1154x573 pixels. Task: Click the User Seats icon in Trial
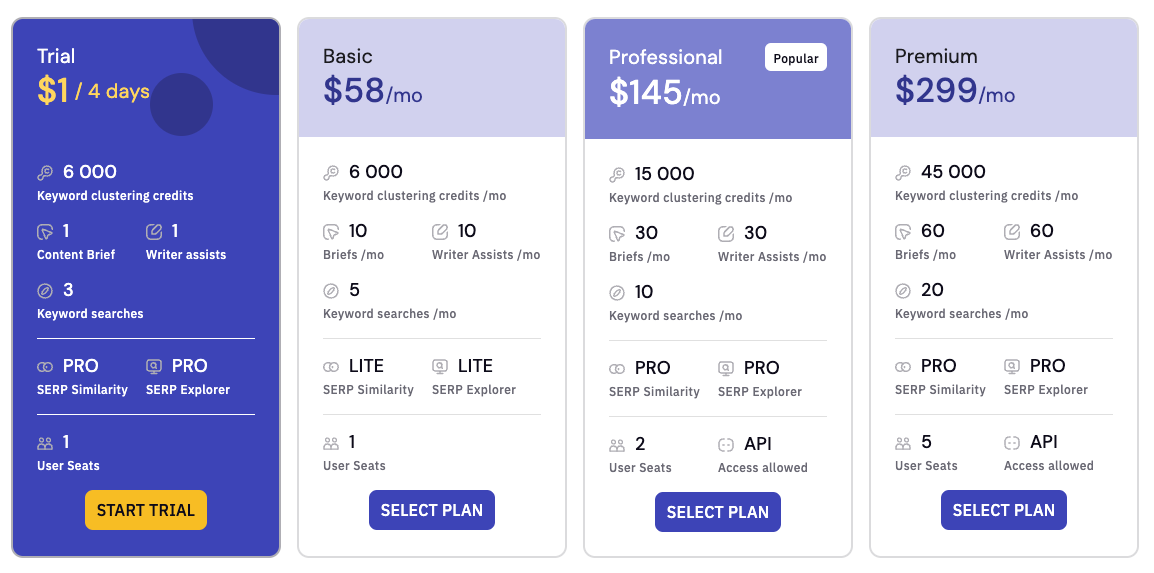(x=45, y=443)
